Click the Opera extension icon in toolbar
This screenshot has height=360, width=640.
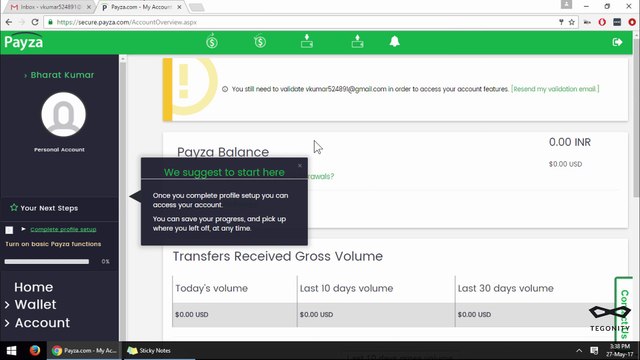click(x=602, y=22)
